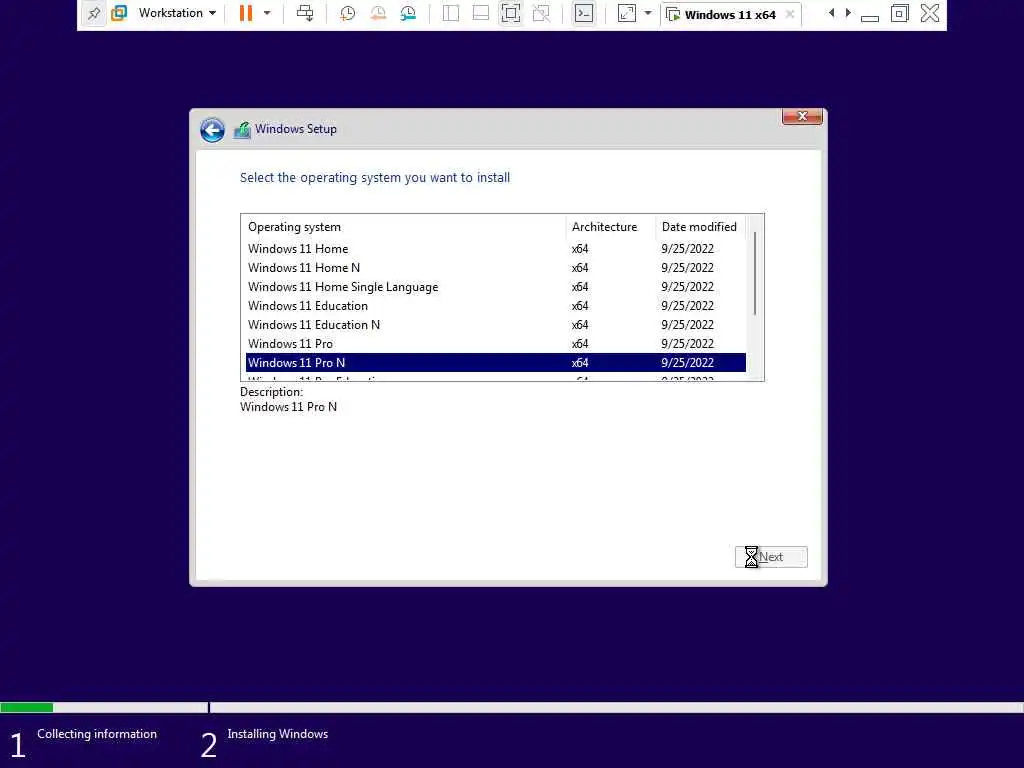
Task: Select Windows 11 Home Single Language
Action: [x=496, y=287]
